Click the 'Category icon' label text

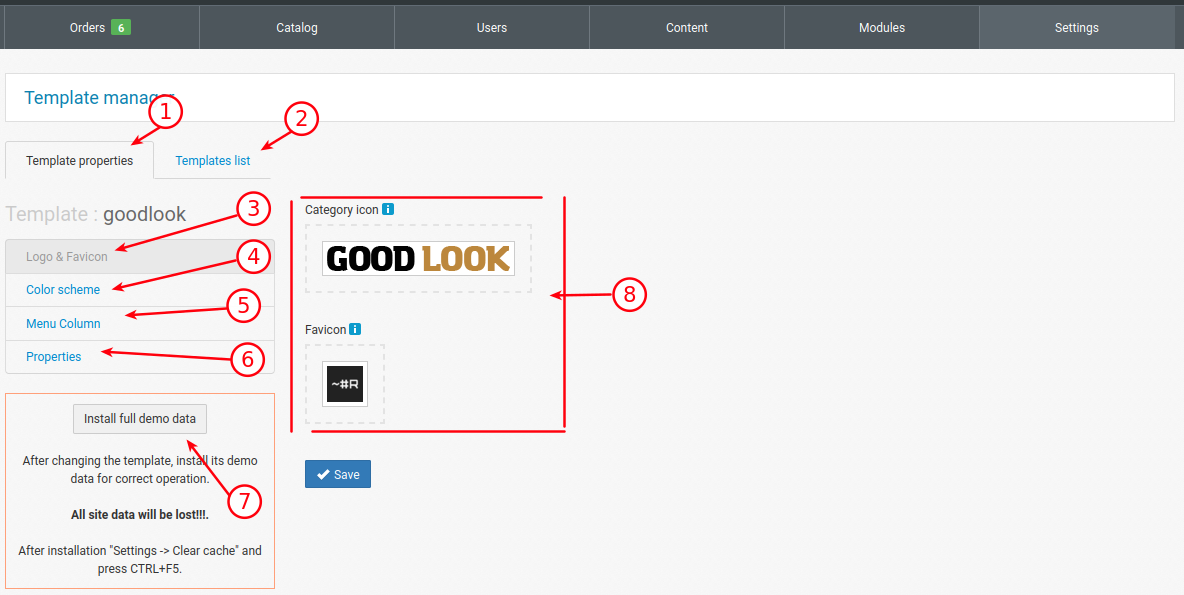click(342, 210)
